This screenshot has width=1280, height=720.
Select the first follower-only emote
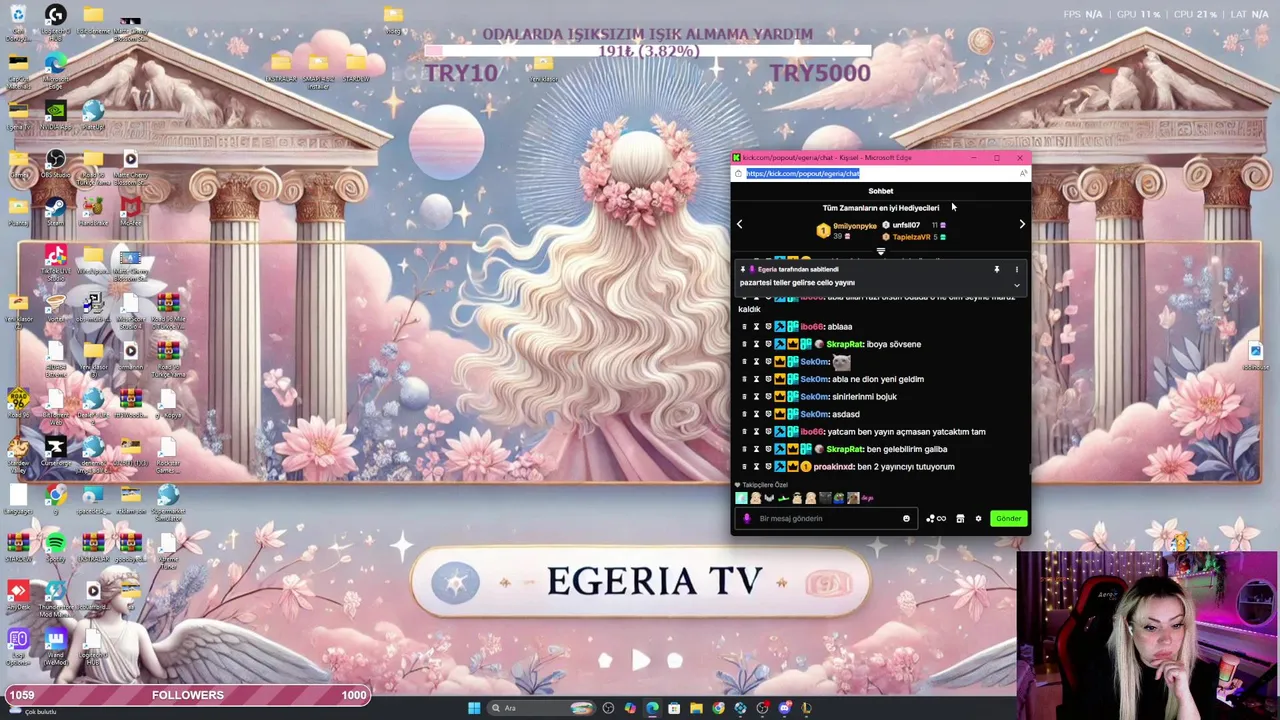click(x=741, y=498)
